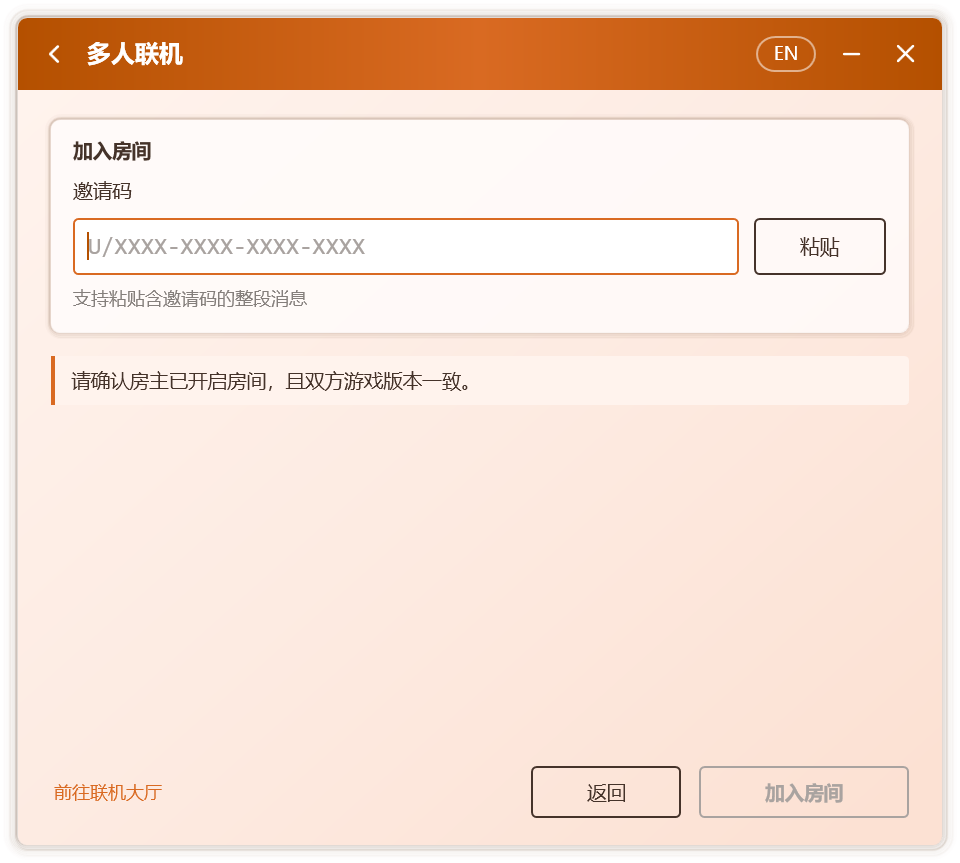Click the 加入房间 card heading
Screen dimensions: 960x863
click(112, 151)
